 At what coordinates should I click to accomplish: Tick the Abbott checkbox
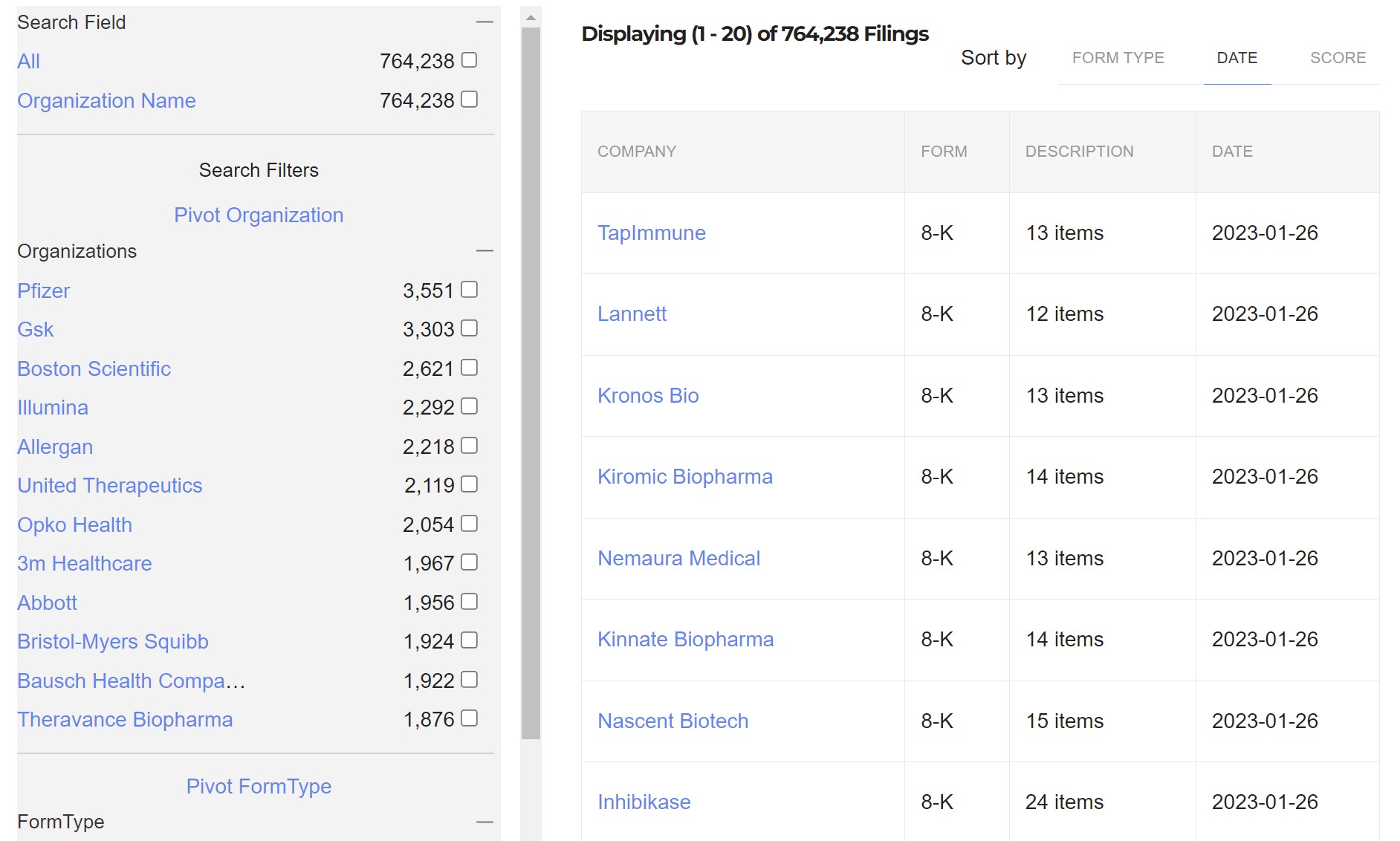click(469, 601)
